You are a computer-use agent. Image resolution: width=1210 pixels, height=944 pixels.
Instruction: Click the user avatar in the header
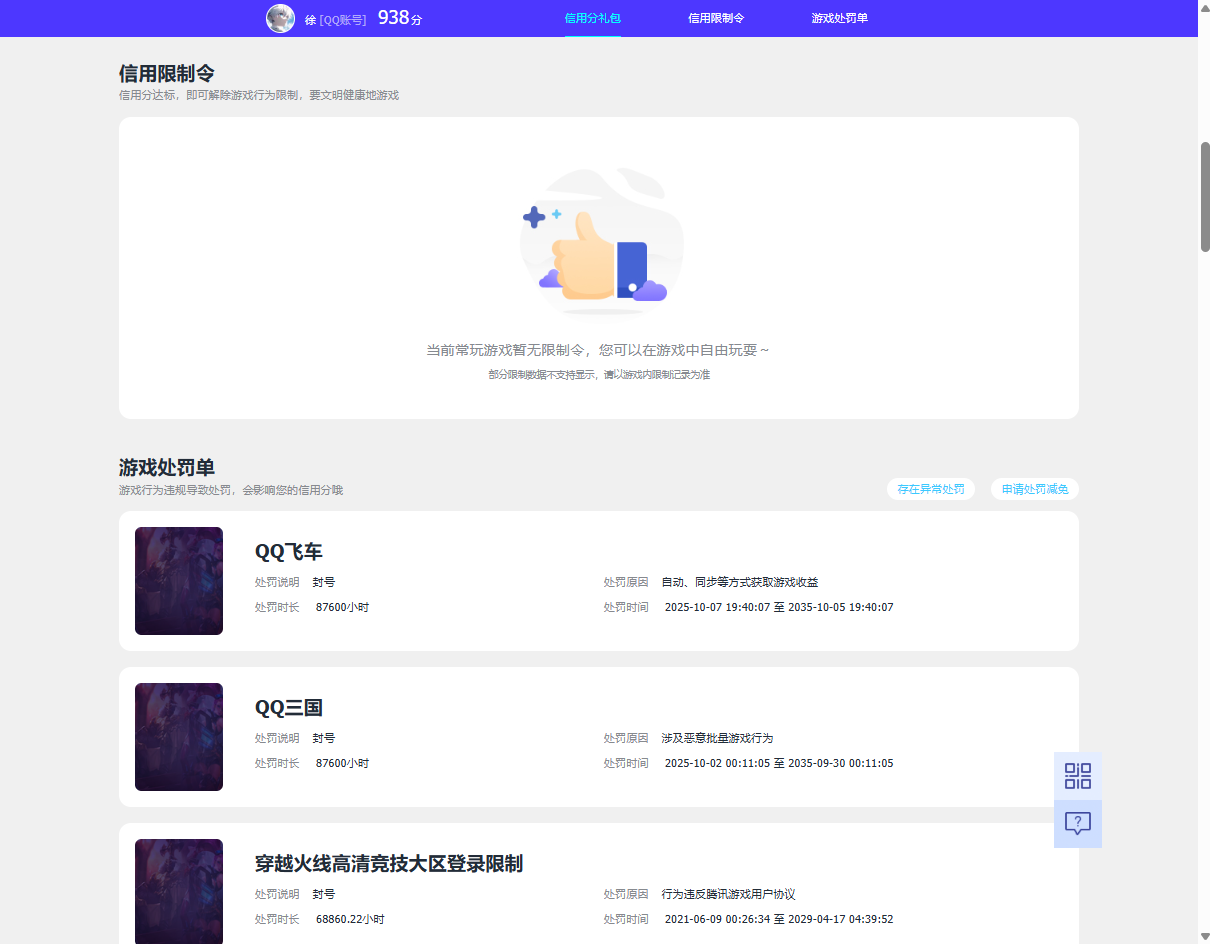point(280,18)
